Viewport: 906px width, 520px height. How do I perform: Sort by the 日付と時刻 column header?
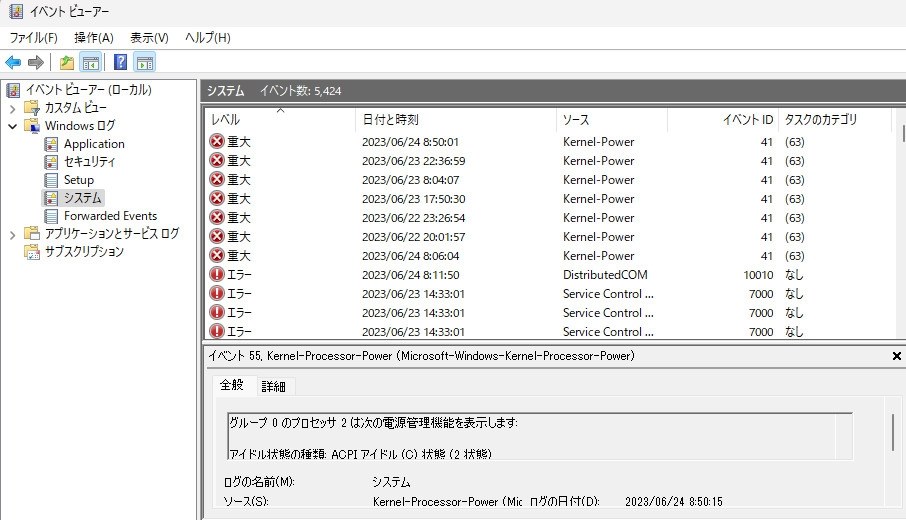[456, 120]
